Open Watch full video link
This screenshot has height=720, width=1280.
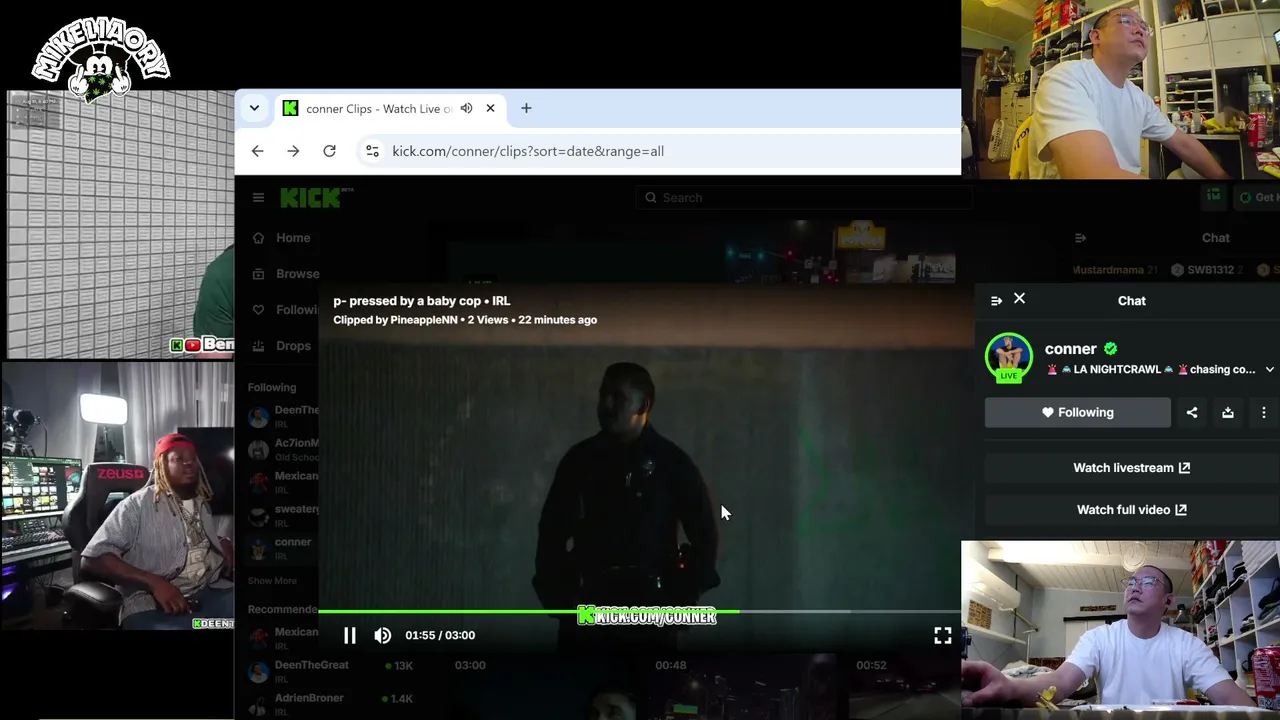point(1131,510)
